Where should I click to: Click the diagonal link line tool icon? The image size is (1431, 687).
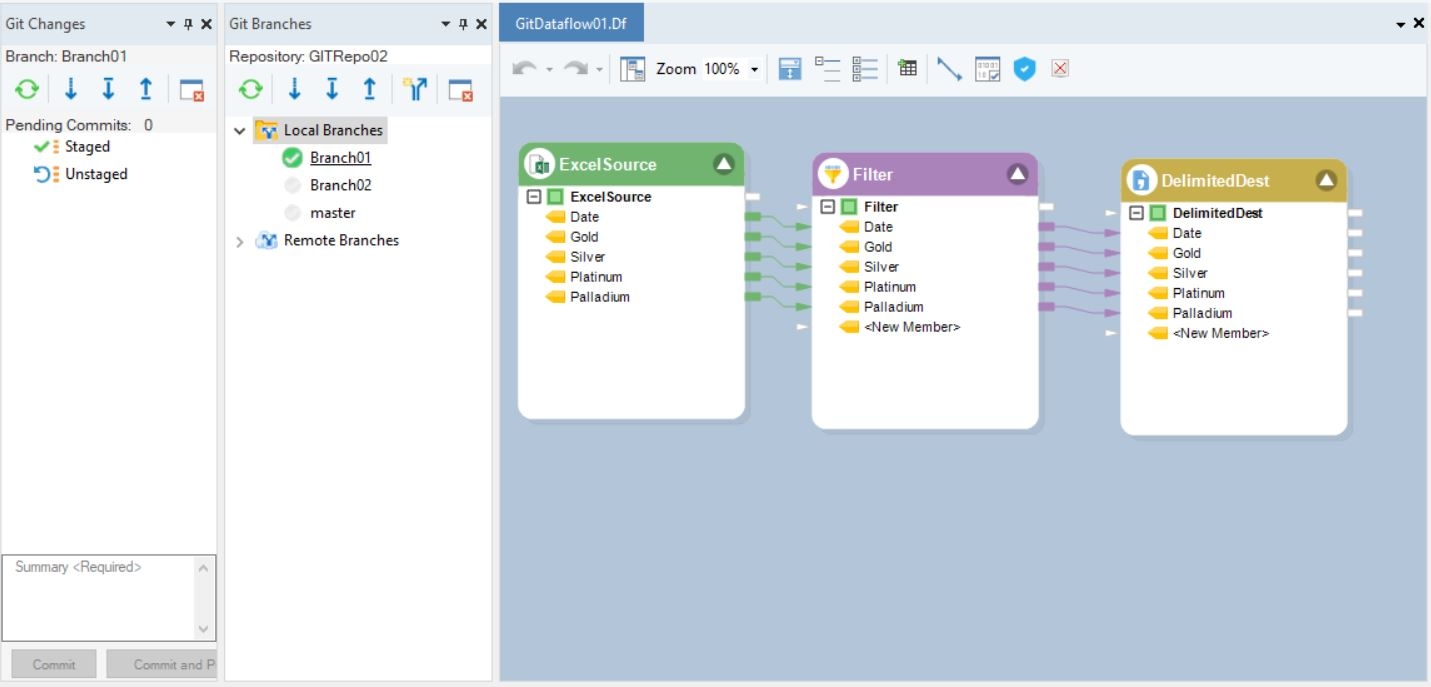pos(949,69)
